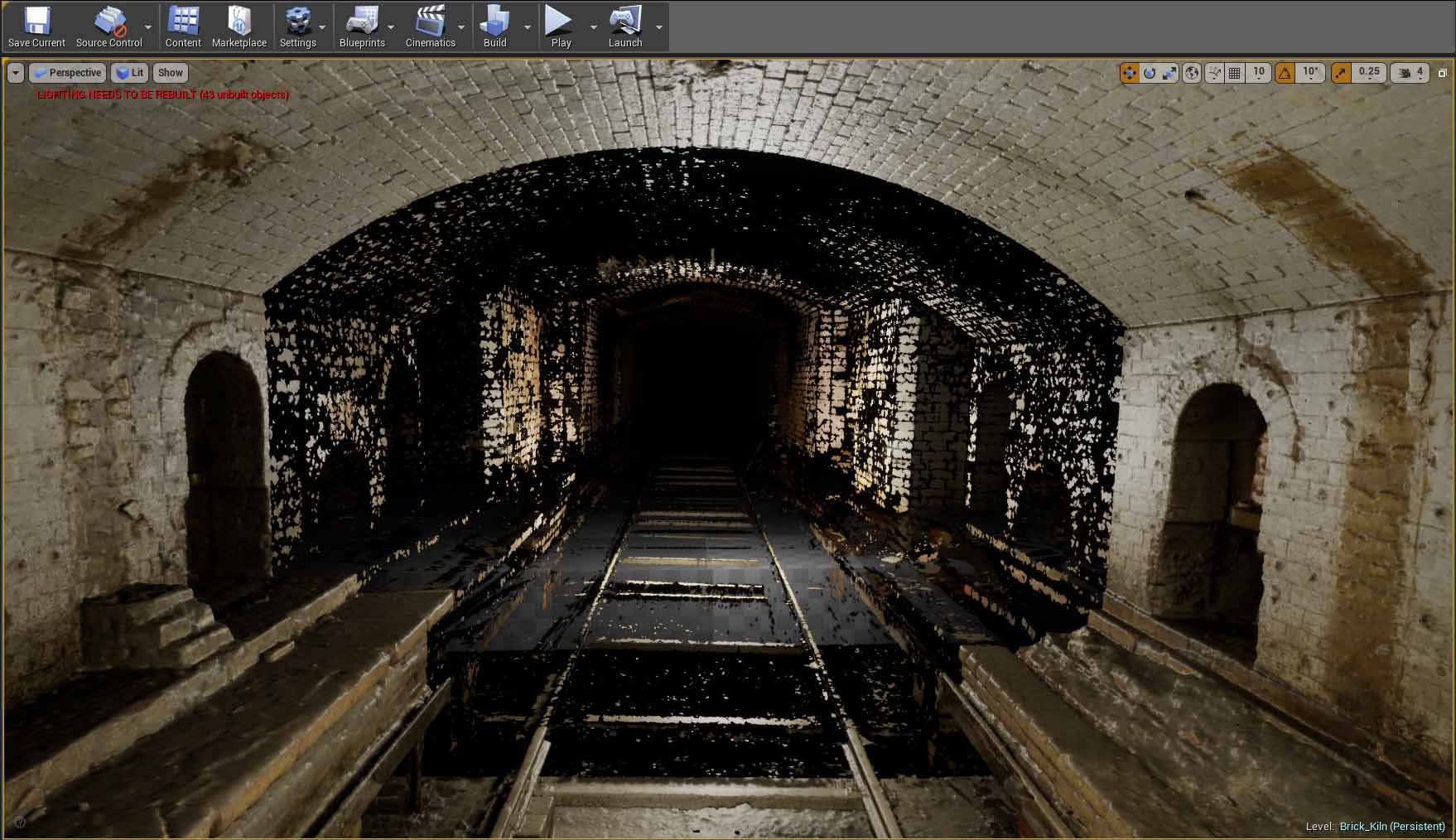Open grid snap value 10 menu
This screenshot has width=1456, height=840.
(1259, 73)
